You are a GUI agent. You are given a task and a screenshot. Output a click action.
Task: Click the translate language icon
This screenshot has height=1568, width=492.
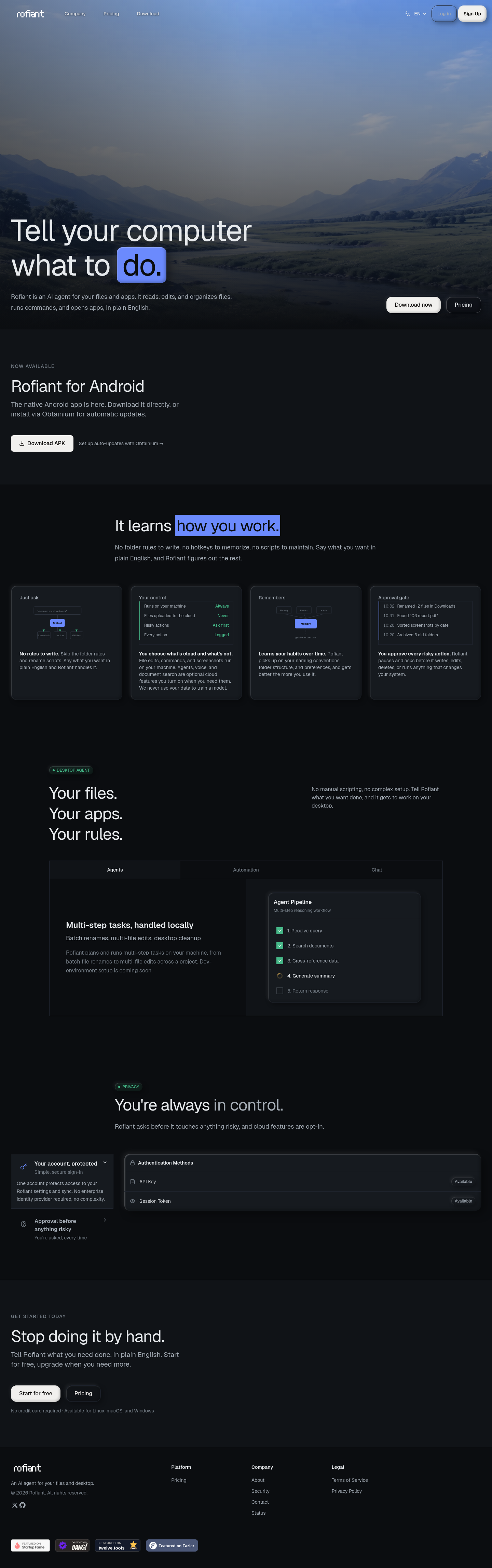coord(408,13)
